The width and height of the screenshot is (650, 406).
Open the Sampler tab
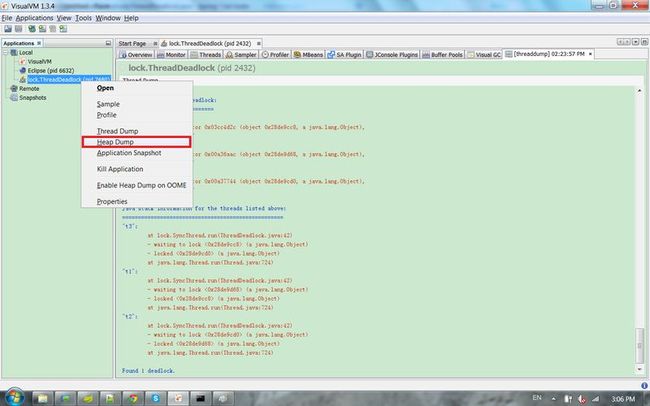[x=241, y=55]
